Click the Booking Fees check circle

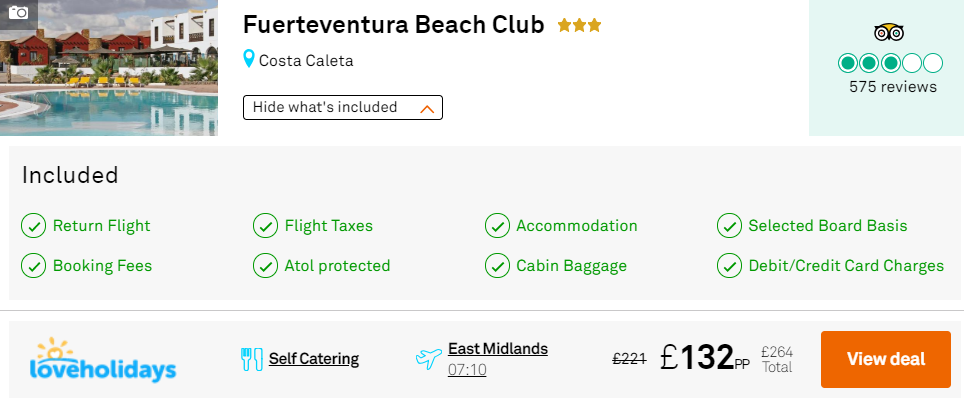33,266
